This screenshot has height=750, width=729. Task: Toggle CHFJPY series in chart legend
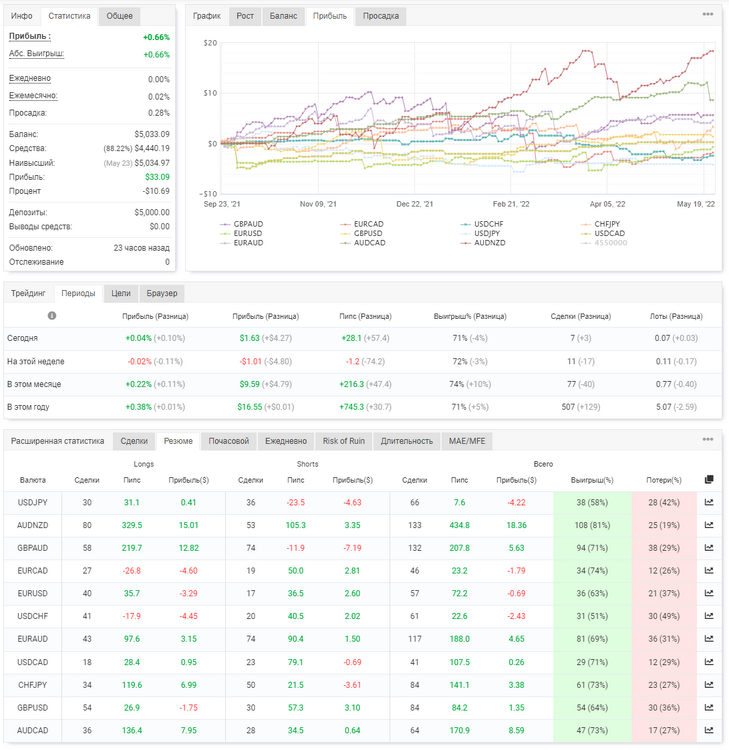pos(600,224)
